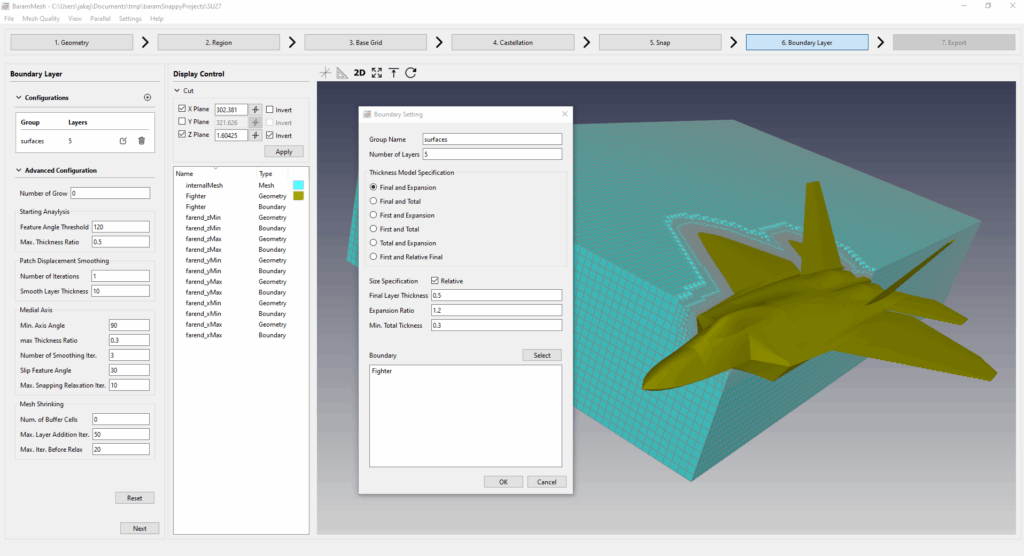Pick the X Plane cut position

[x=255, y=110]
